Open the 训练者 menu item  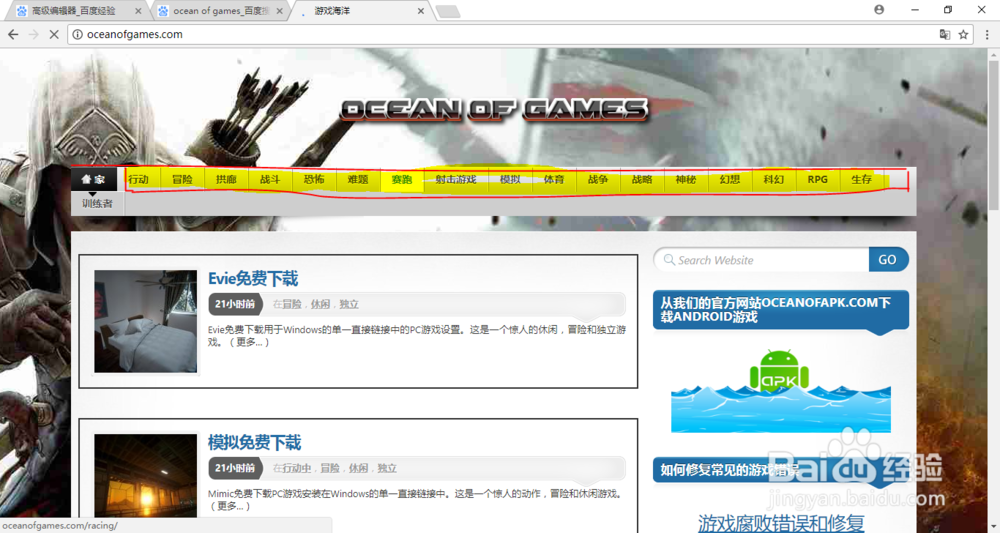pyautogui.click(x=97, y=203)
